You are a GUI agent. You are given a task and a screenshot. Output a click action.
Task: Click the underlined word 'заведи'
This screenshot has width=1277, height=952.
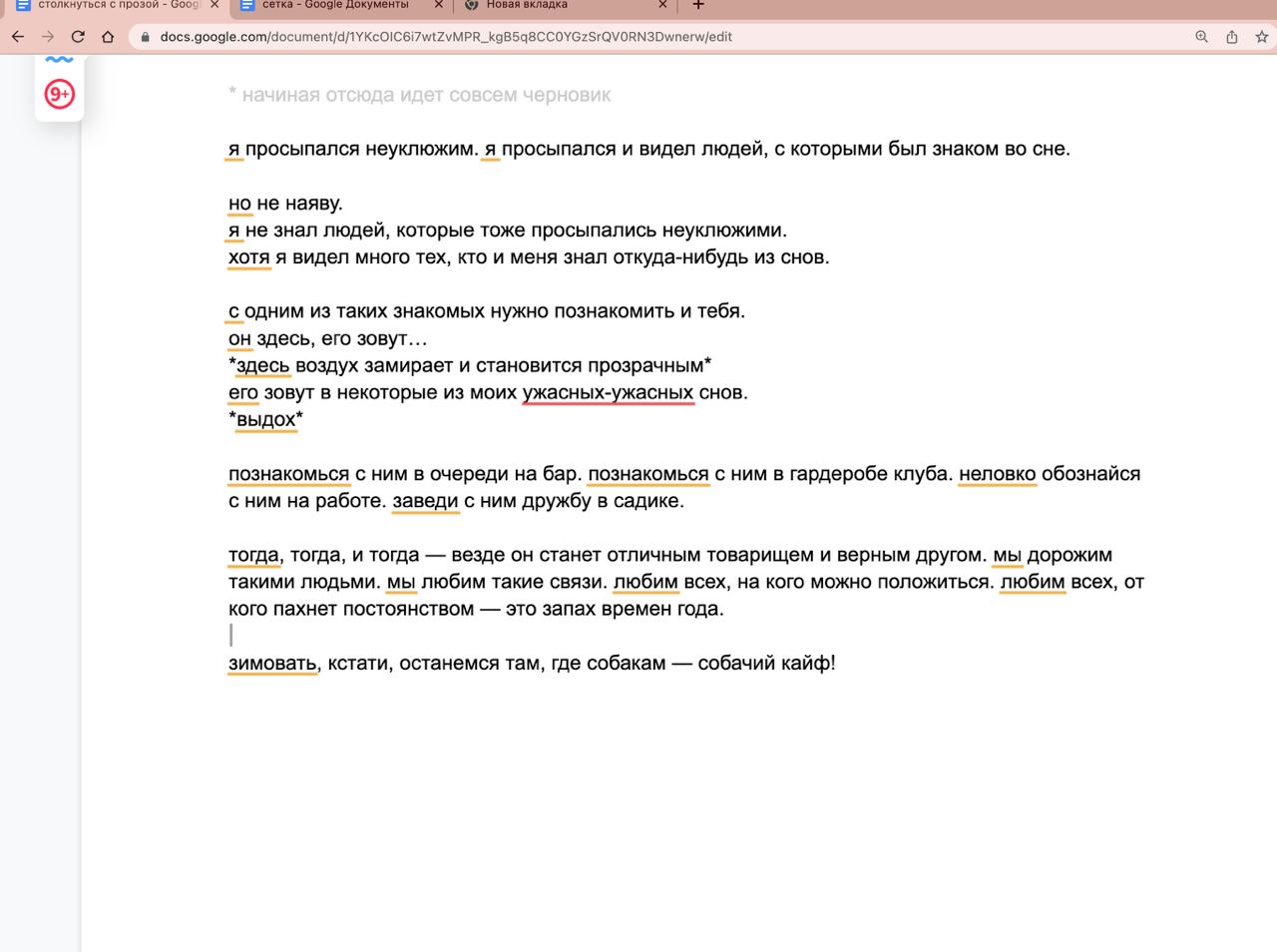tap(426, 501)
